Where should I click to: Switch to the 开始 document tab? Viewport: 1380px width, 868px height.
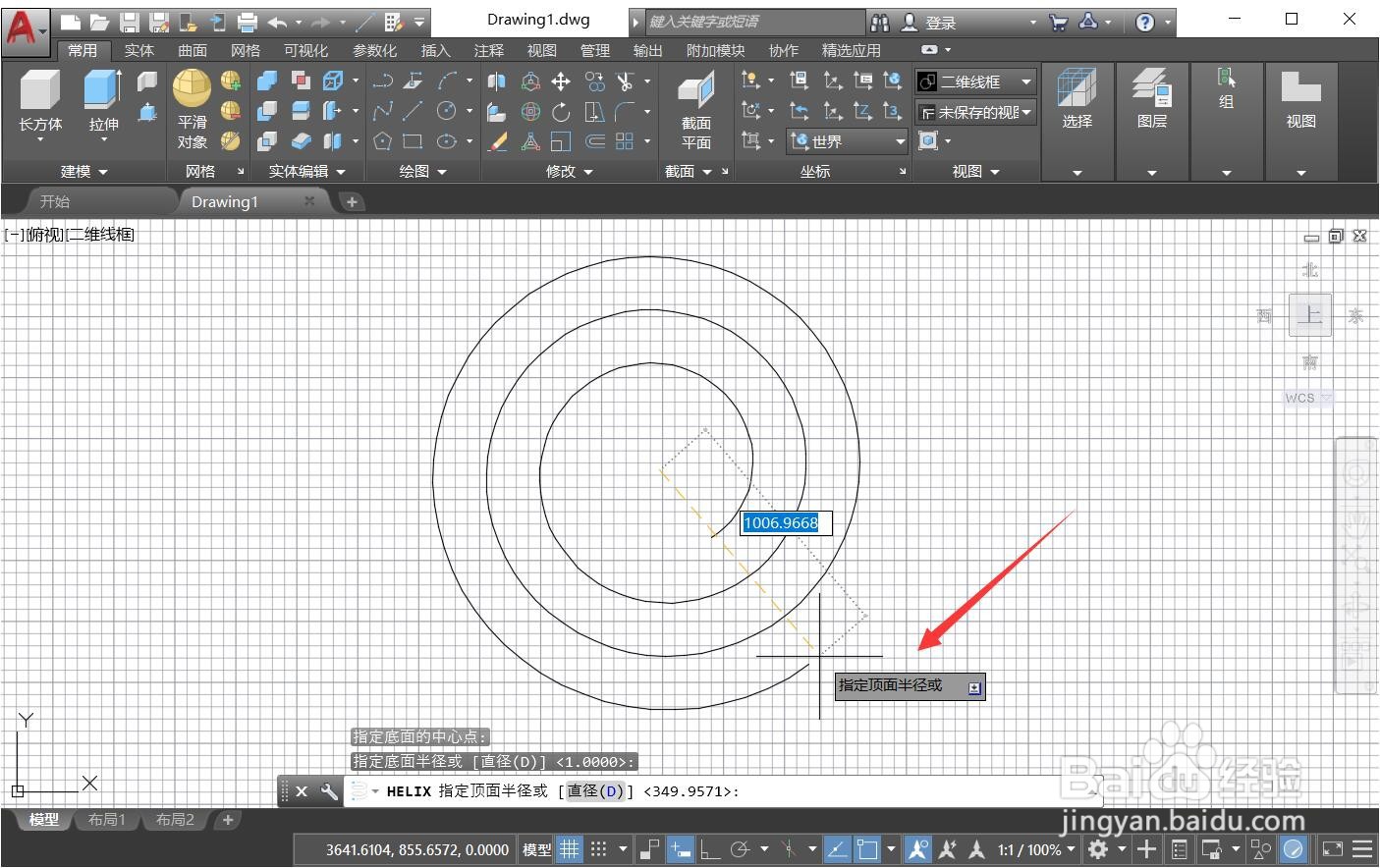(x=55, y=201)
